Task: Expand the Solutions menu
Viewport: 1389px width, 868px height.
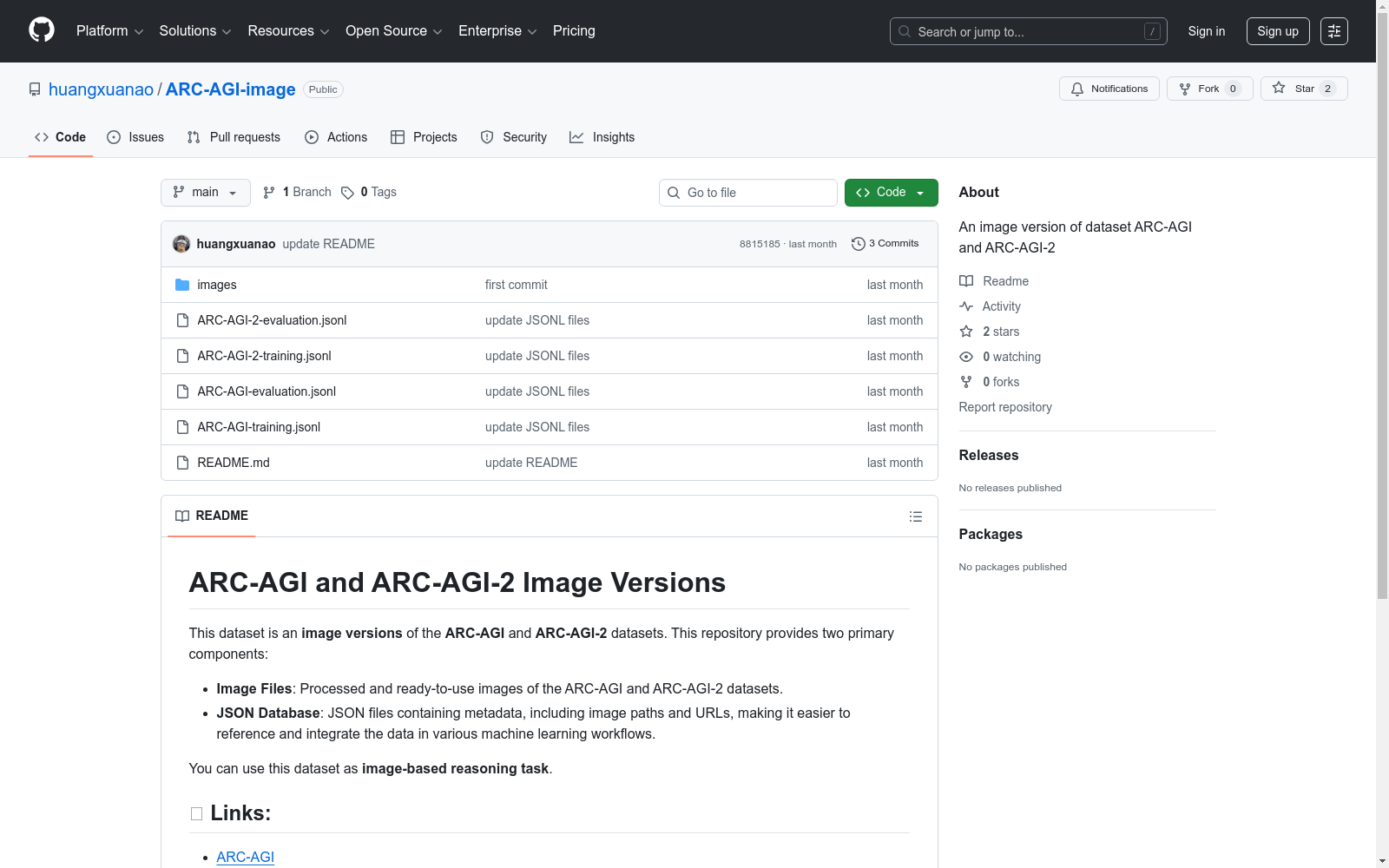Action: click(195, 31)
